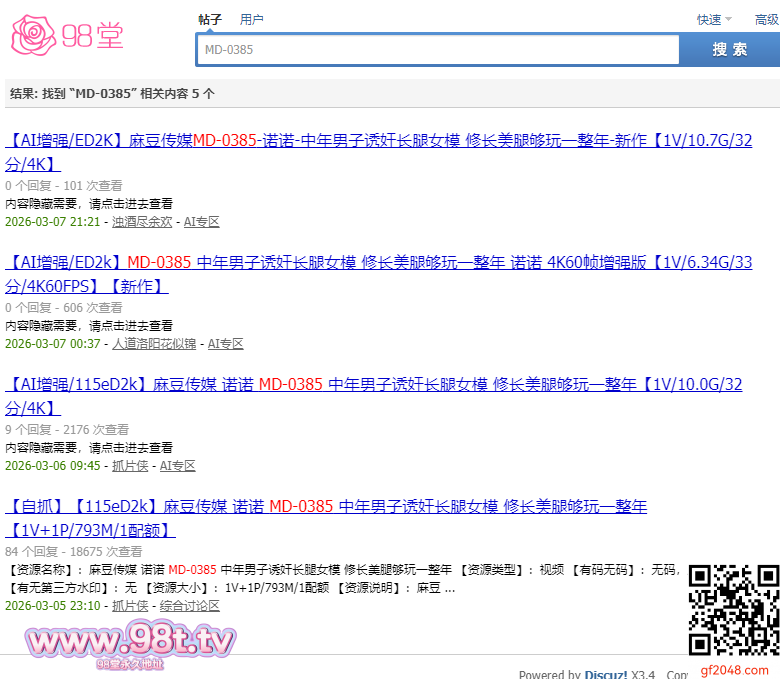Open the 10.7G/32分/4K result title
The height and width of the screenshot is (679, 780).
[379, 152]
